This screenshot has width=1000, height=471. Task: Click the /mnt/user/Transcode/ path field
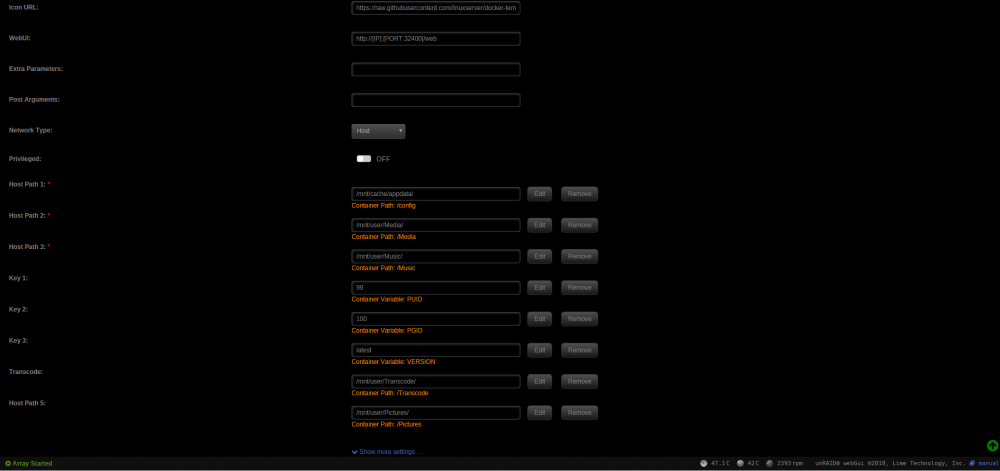[436, 381]
